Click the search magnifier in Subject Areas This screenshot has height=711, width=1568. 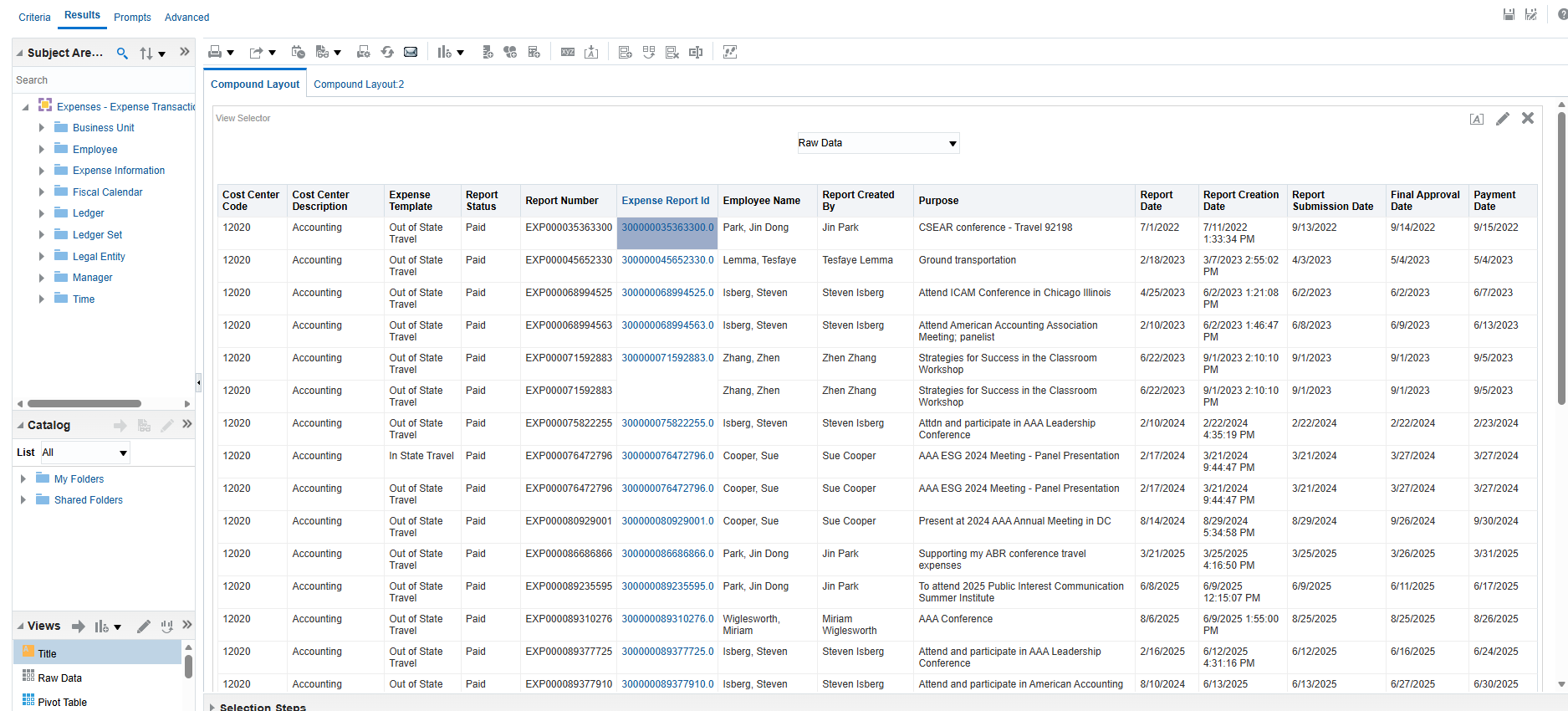pos(122,54)
